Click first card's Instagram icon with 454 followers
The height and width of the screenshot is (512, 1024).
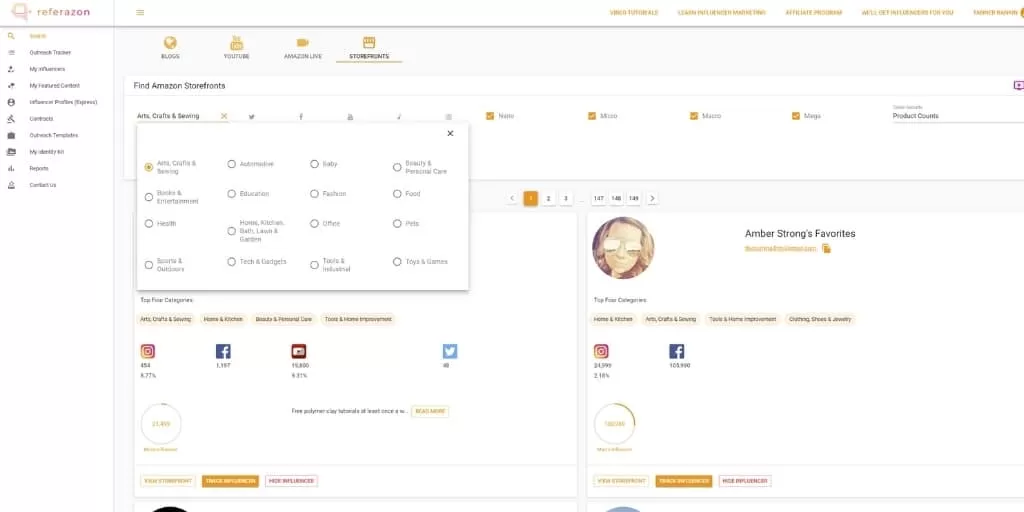(148, 351)
